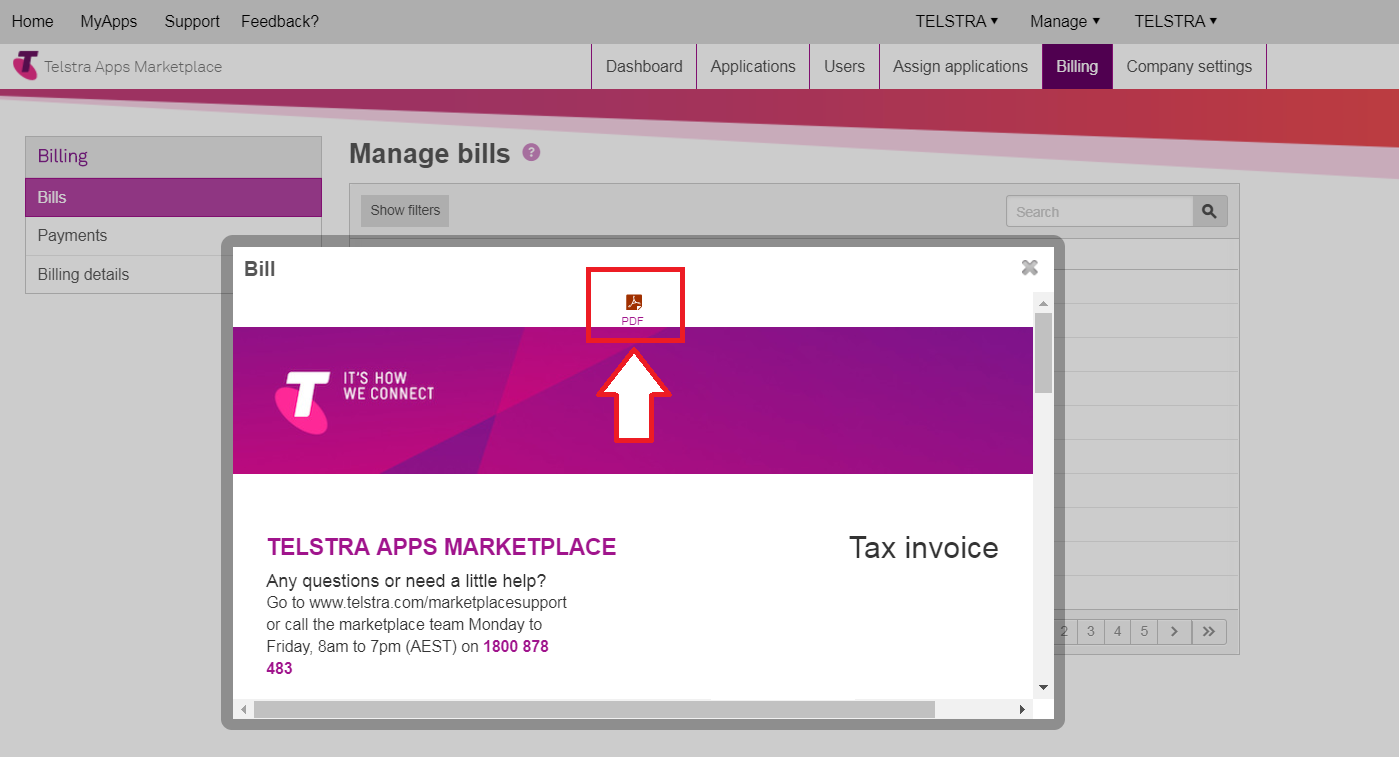Click the bill scroll down arrow
Viewport: 1399px width, 757px height.
point(1043,687)
